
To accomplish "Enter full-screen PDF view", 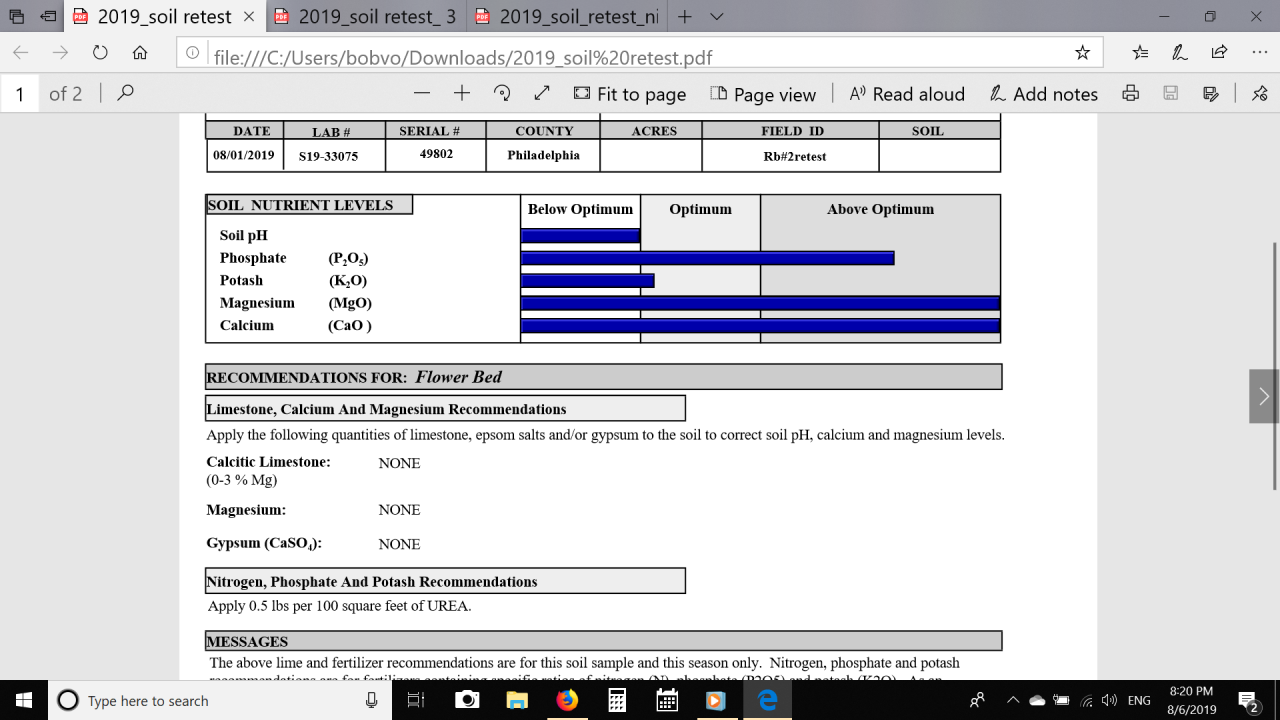I will point(542,93).
